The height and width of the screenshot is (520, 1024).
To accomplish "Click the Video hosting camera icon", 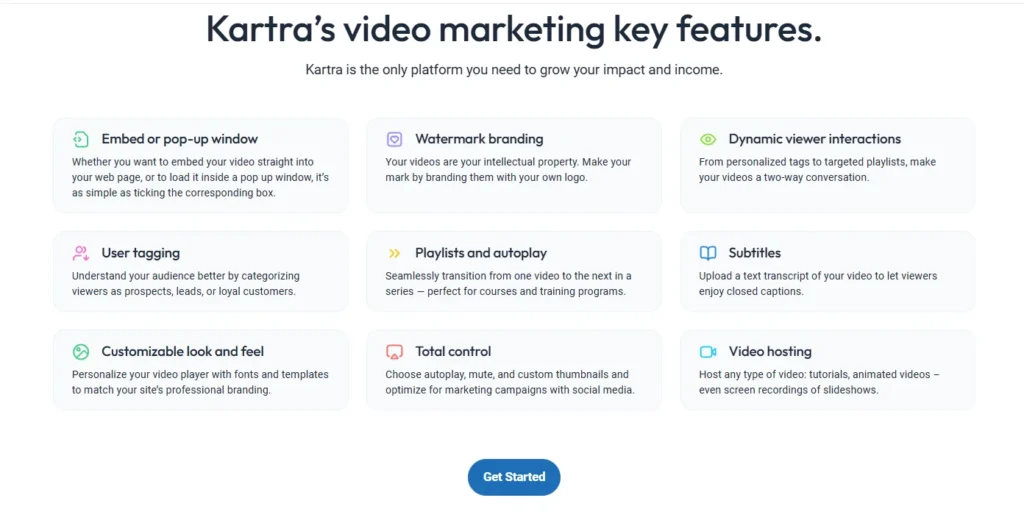I will (708, 352).
